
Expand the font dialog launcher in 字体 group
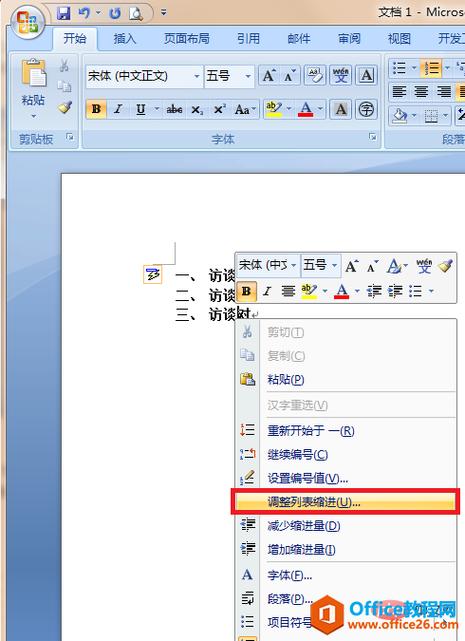point(373,137)
